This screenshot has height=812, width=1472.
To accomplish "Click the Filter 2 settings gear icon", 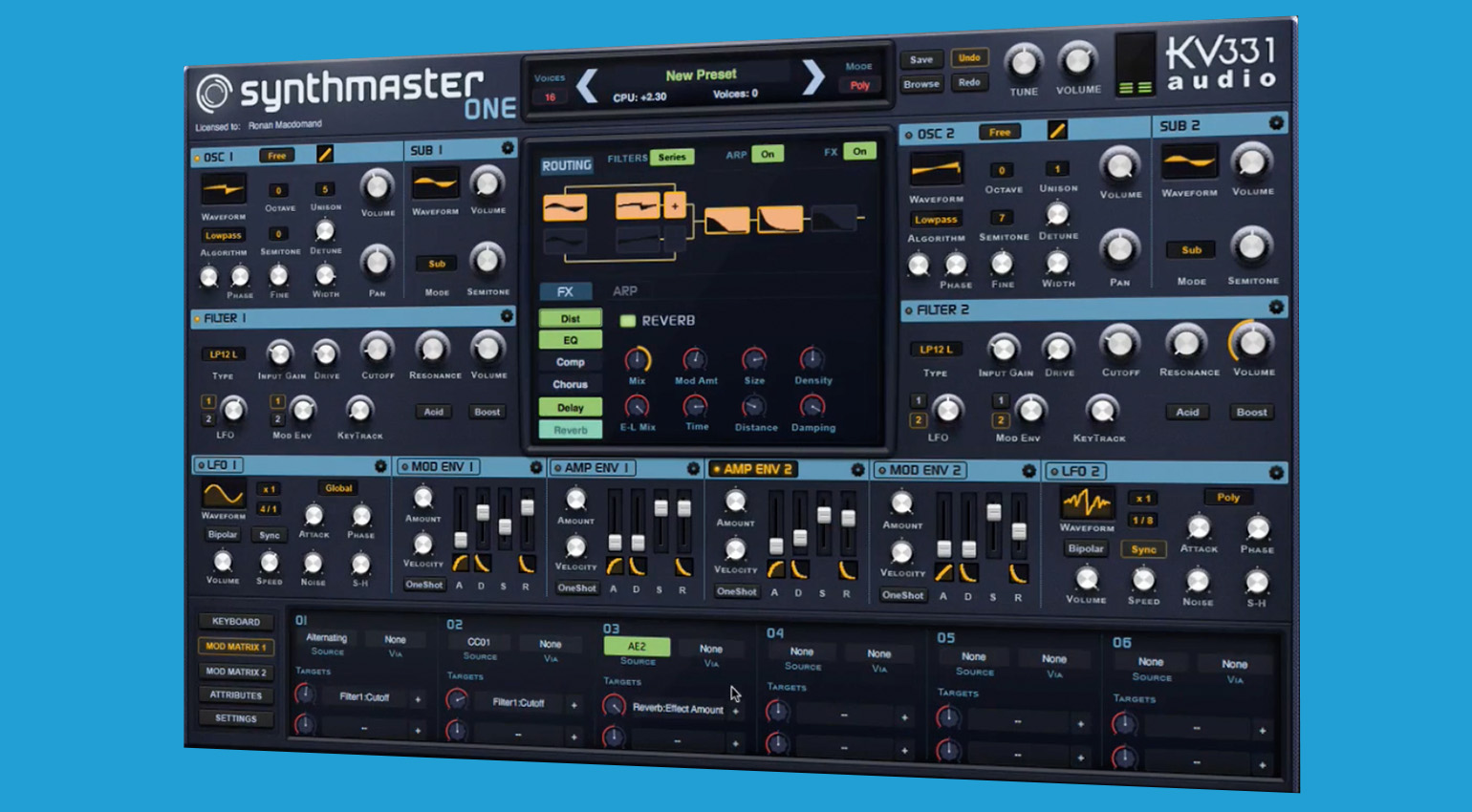I will coord(1275,307).
